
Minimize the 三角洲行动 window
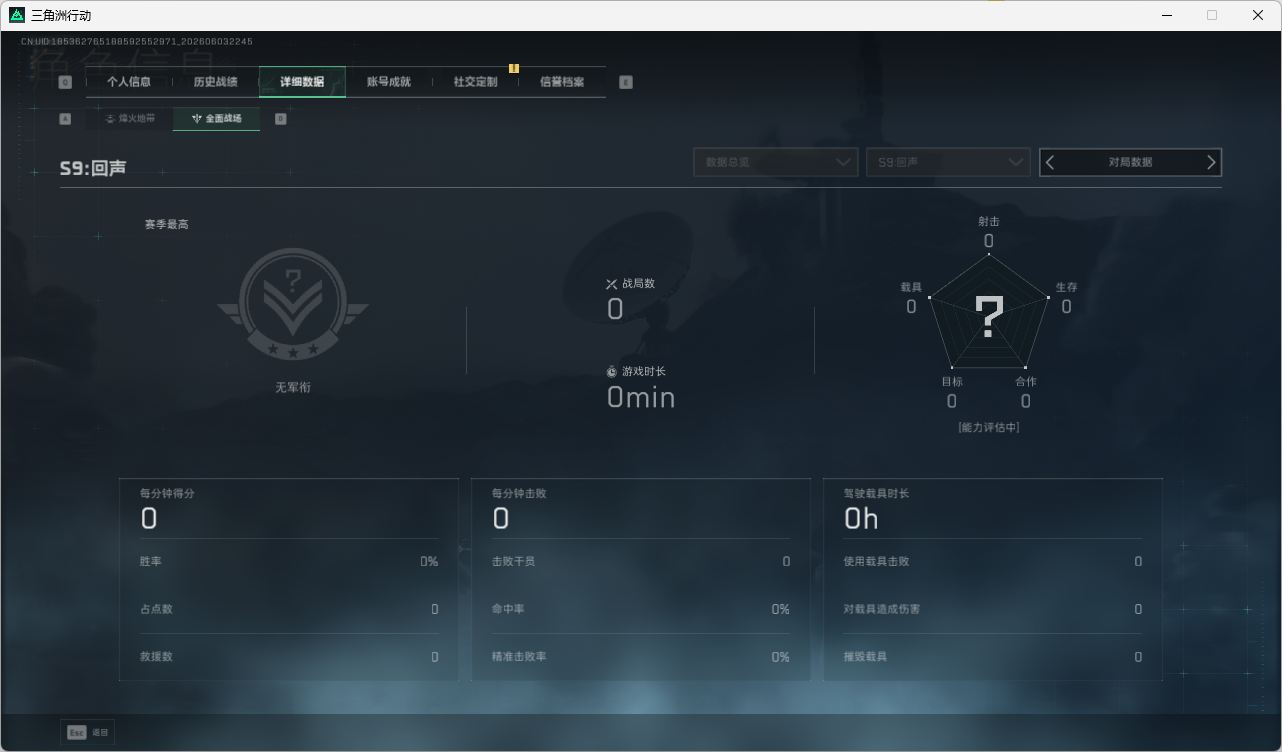(x=1165, y=15)
